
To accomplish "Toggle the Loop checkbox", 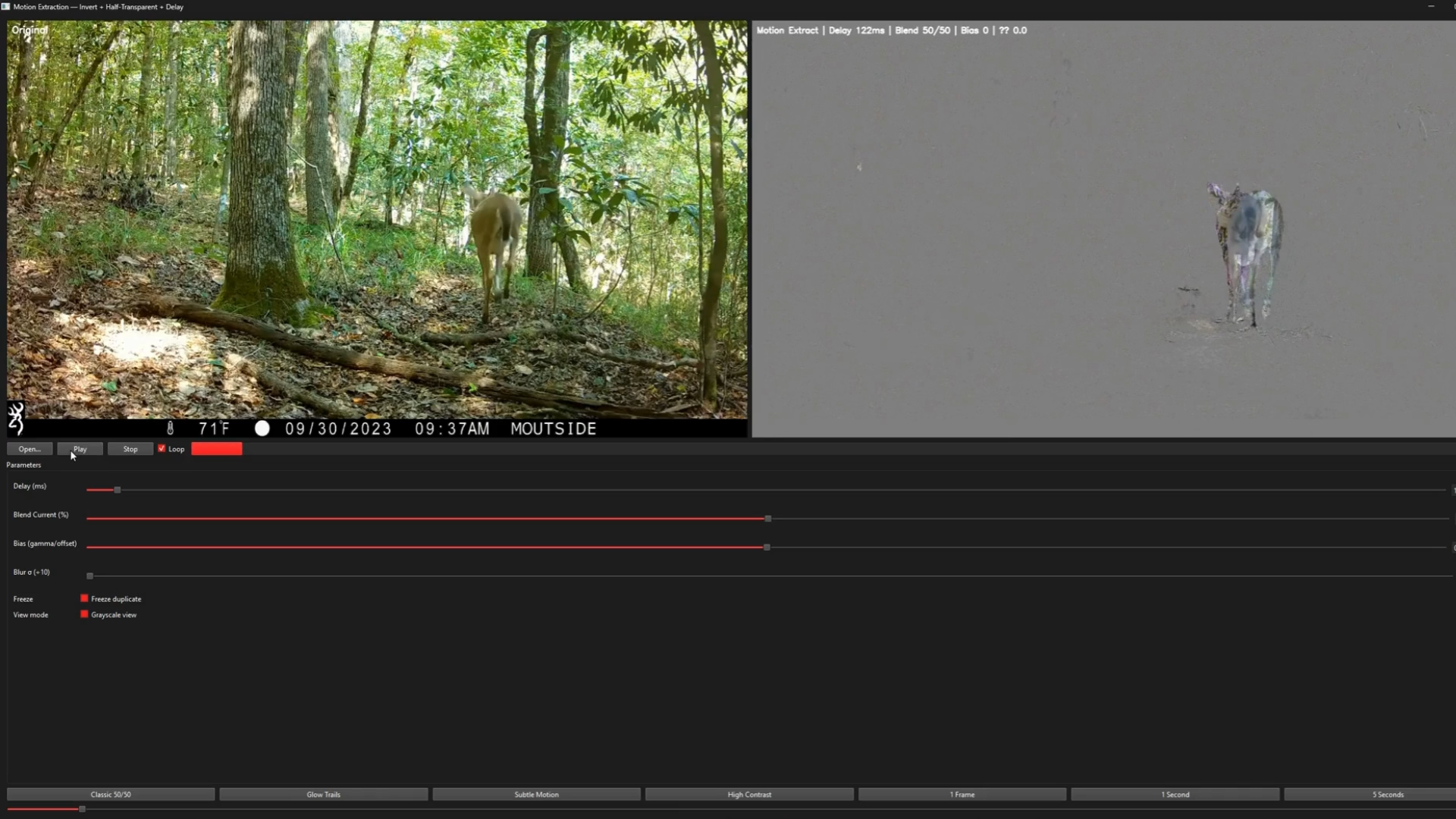I will (x=162, y=449).
